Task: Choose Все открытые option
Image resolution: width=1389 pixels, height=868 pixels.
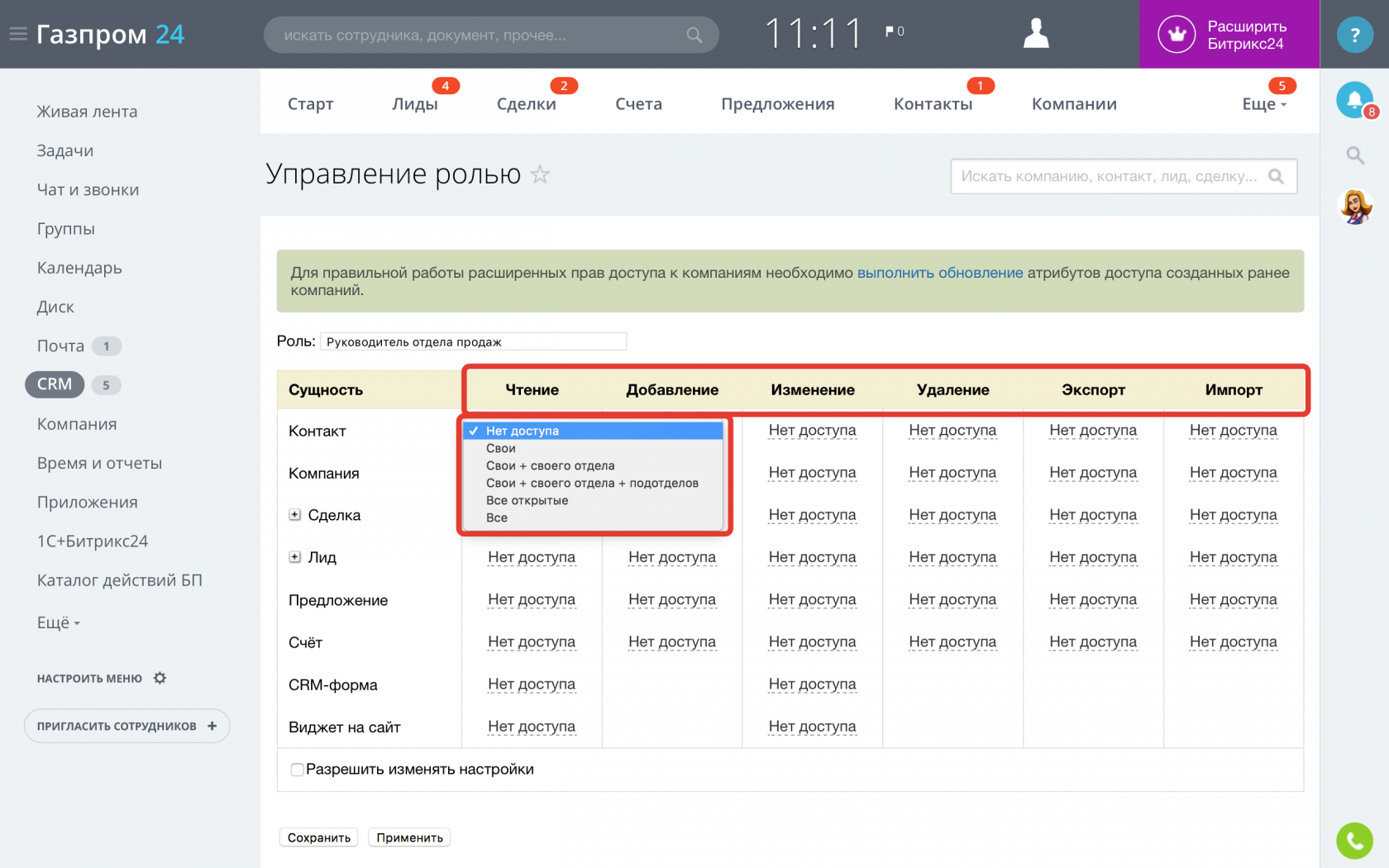Action: click(593, 500)
